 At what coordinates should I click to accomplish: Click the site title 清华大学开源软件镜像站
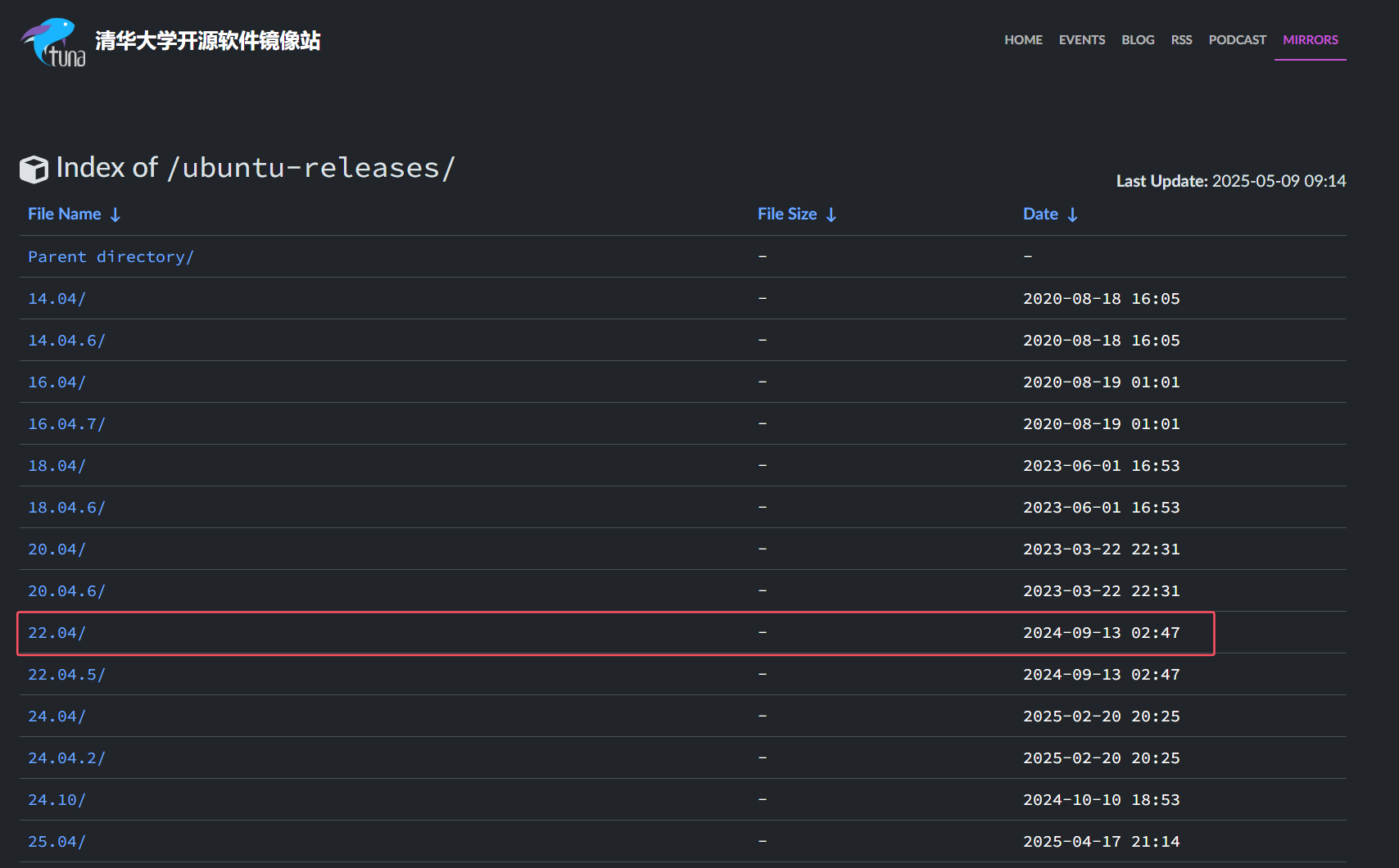[206, 40]
